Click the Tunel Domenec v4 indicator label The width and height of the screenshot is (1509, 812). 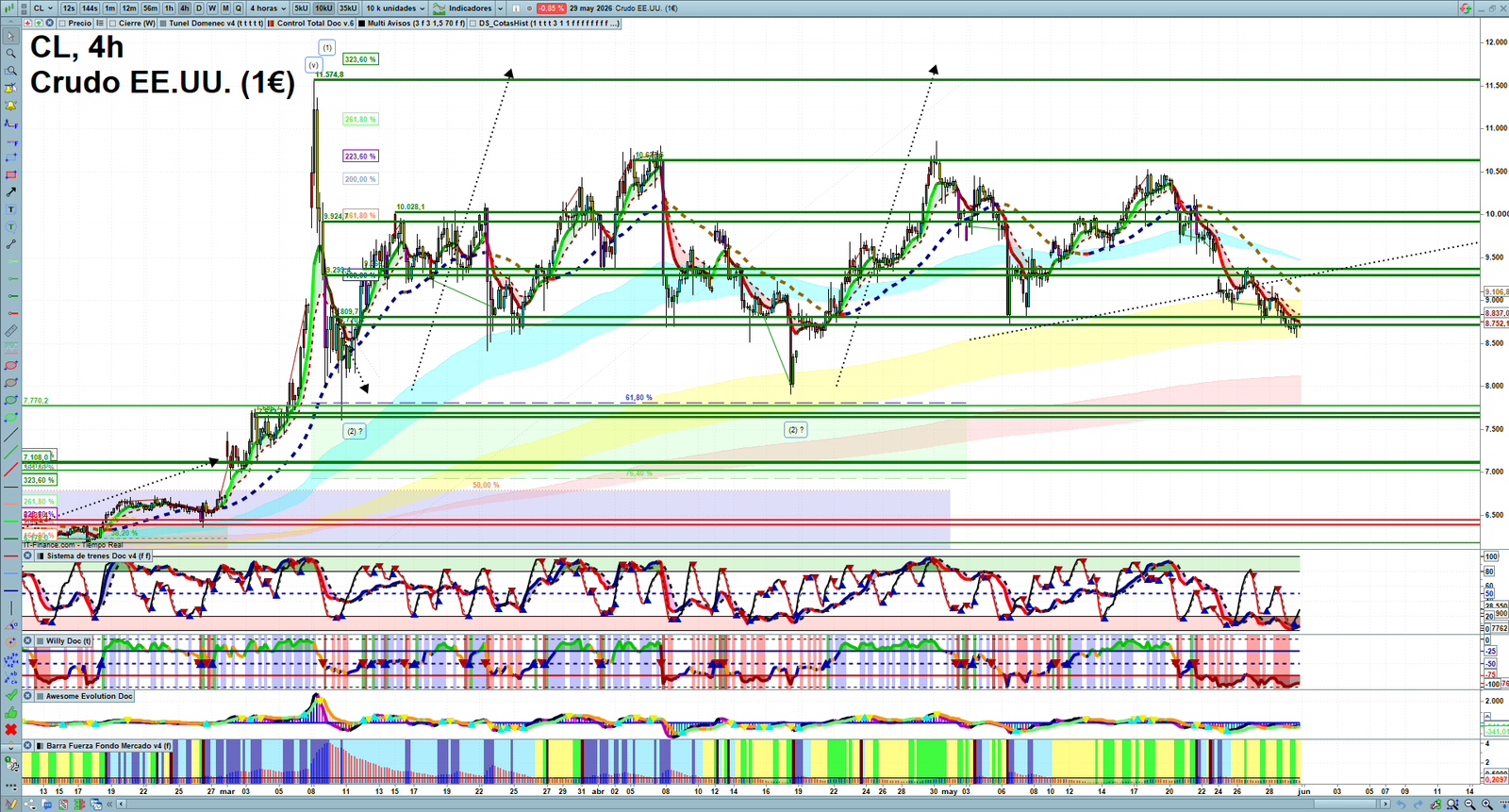click(216, 23)
